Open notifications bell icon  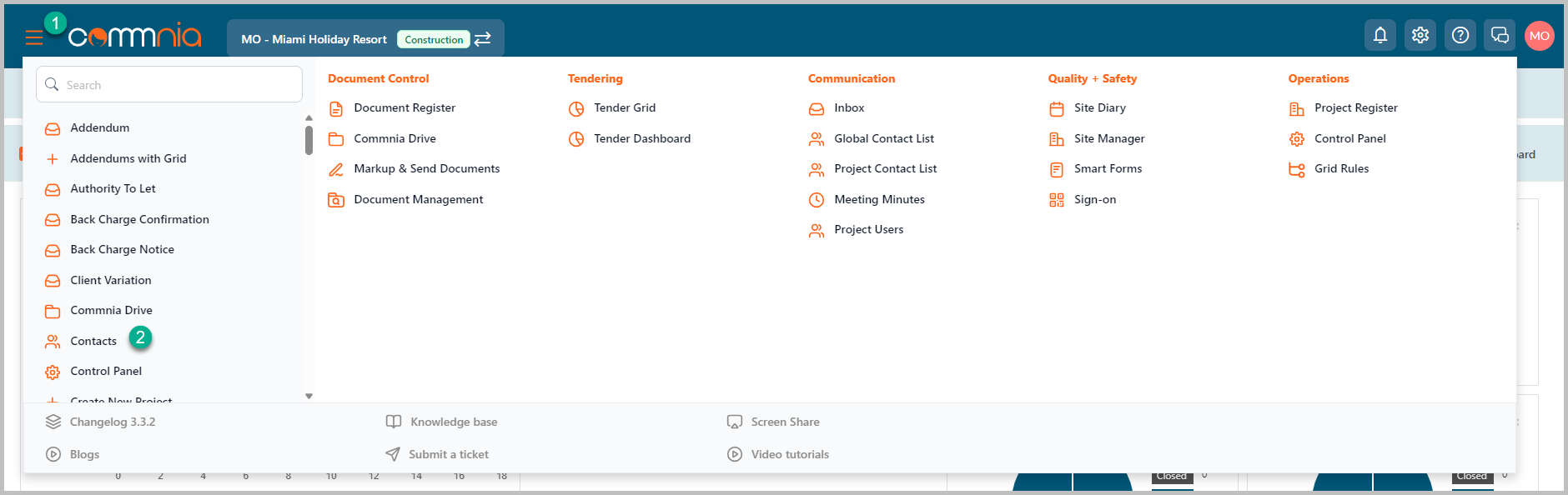(1380, 35)
